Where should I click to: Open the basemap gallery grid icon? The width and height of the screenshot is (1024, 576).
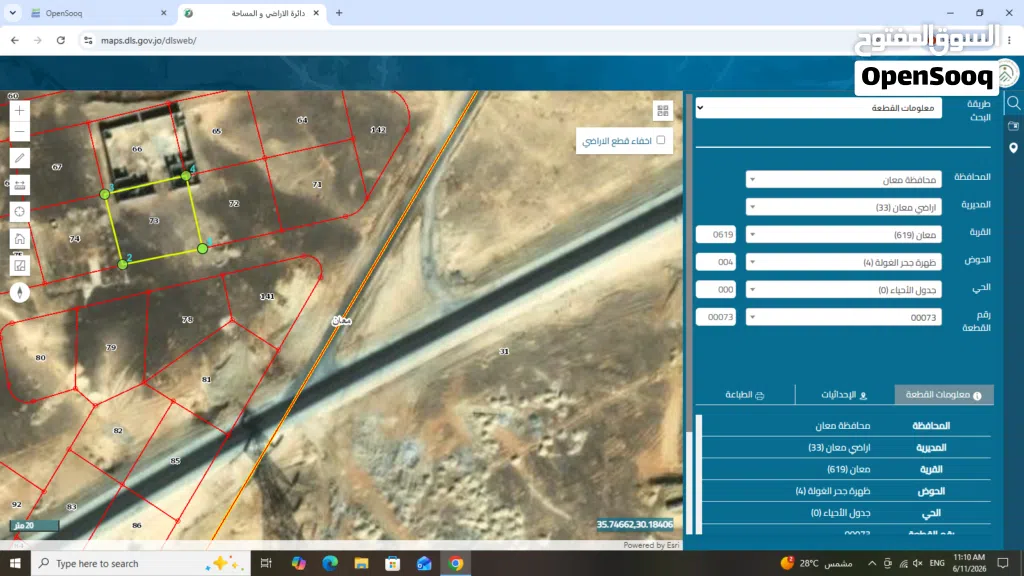click(x=663, y=110)
